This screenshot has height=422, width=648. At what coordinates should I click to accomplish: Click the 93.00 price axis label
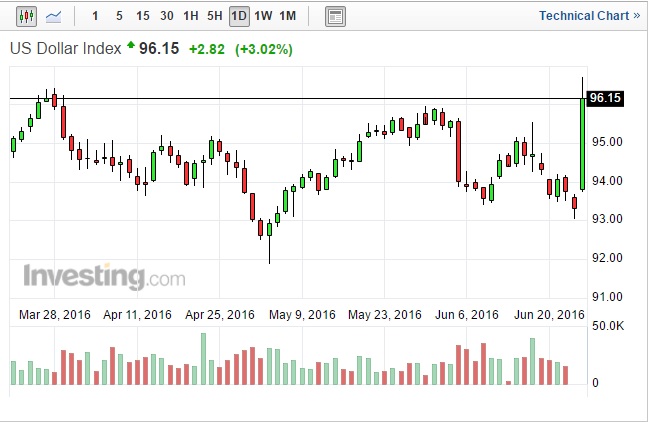click(607, 219)
